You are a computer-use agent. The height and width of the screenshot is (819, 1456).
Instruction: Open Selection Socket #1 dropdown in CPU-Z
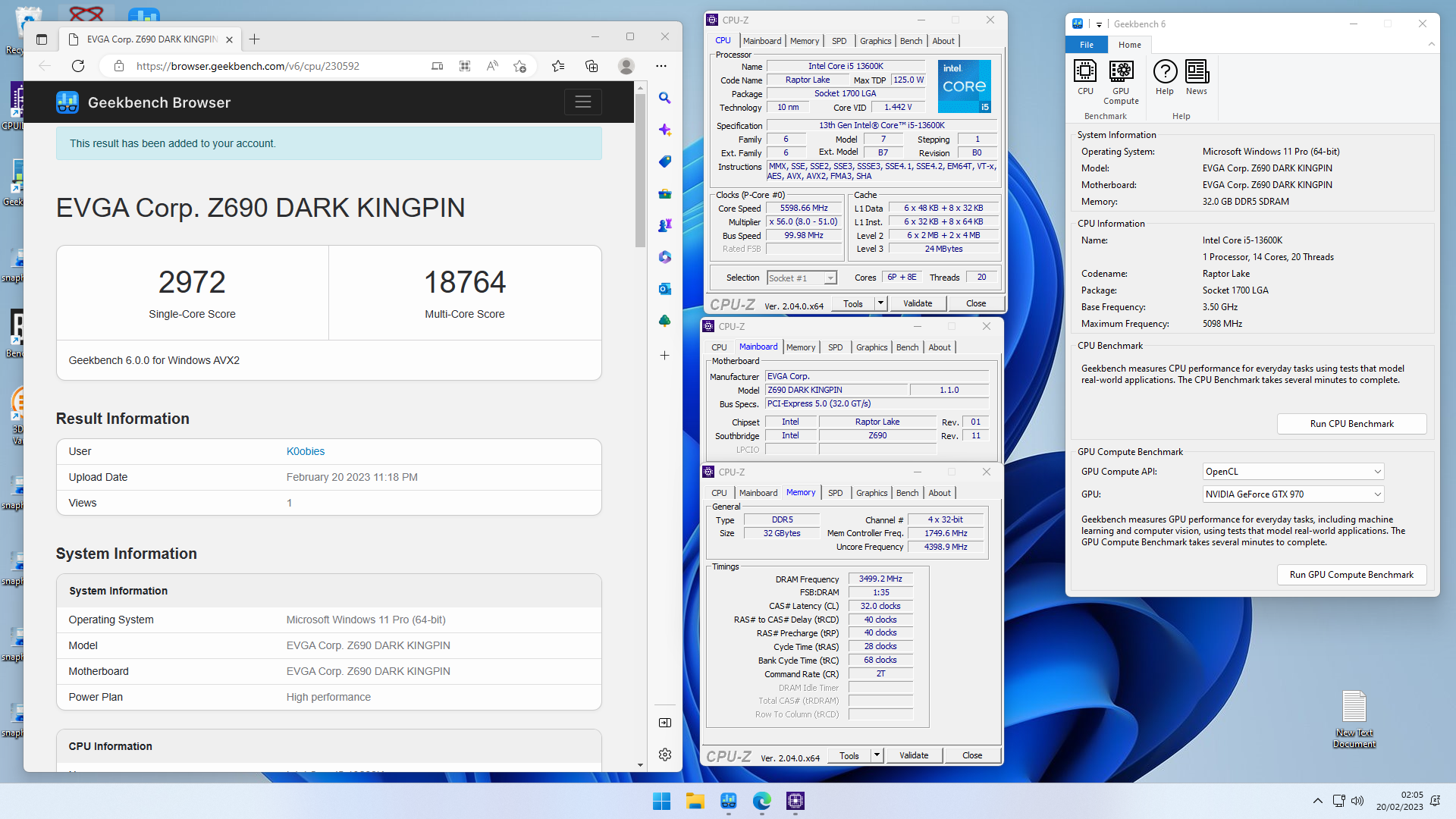click(x=802, y=278)
